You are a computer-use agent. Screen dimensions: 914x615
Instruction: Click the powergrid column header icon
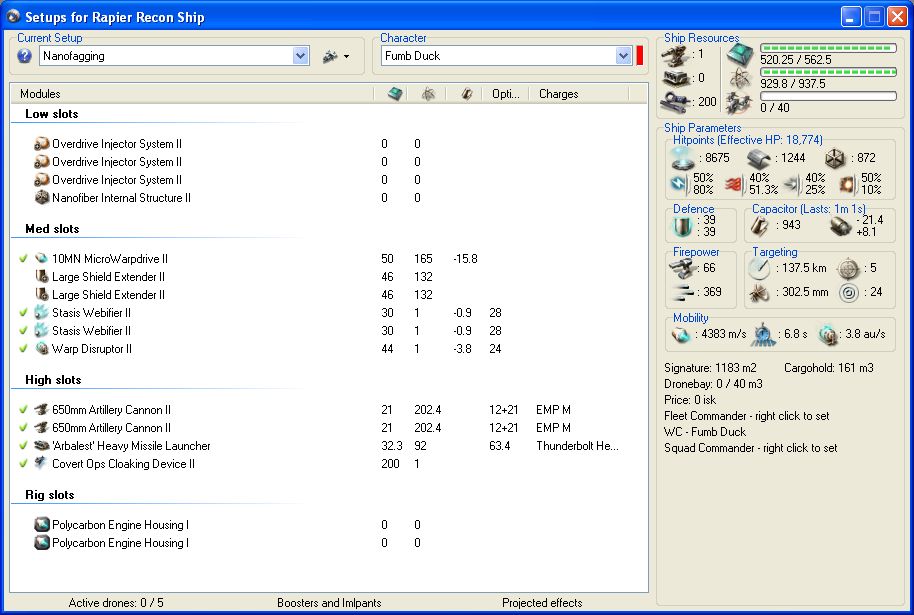[x=427, y=94]
